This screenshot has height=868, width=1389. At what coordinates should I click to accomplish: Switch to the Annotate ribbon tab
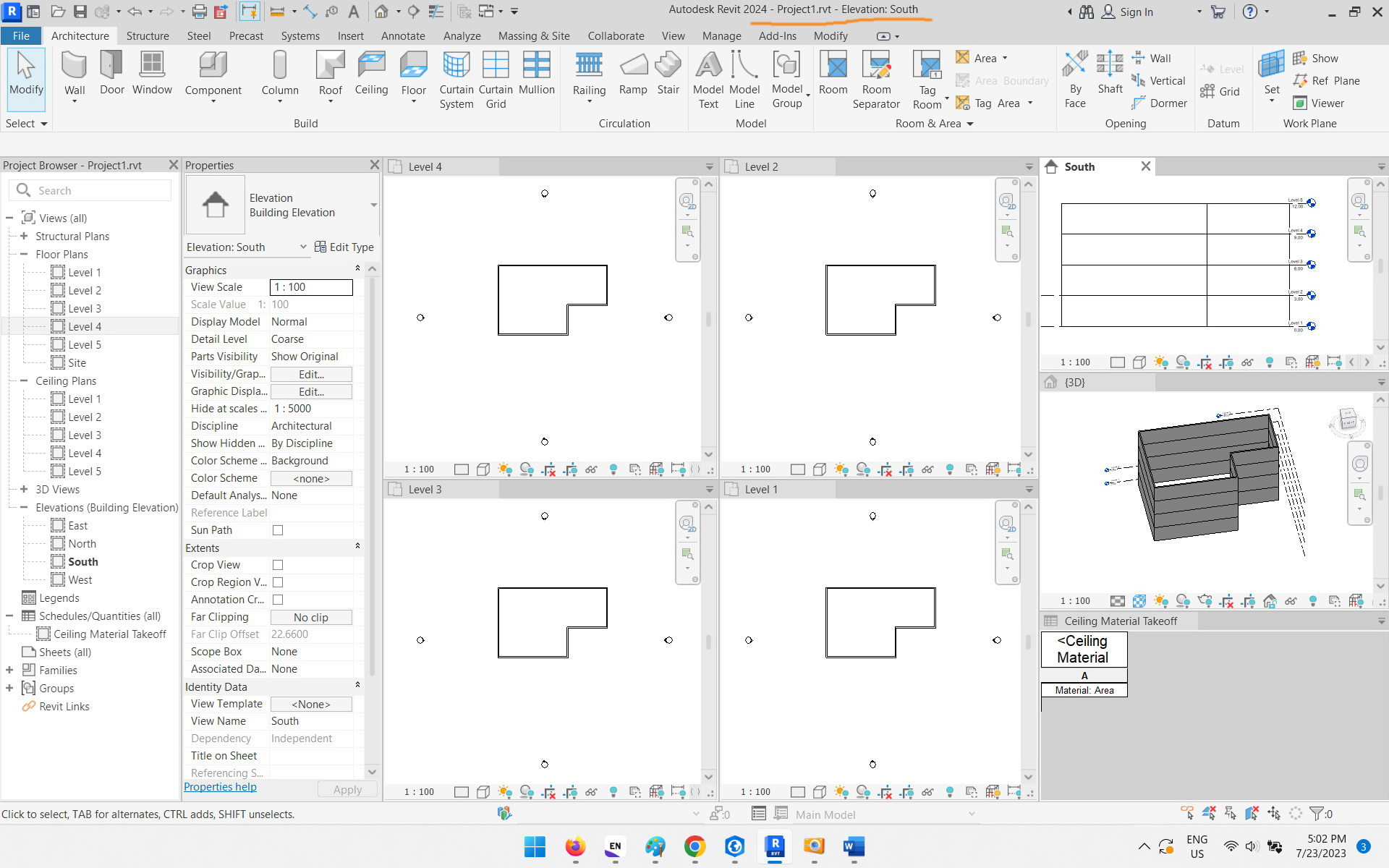pyautogui.click(x=403, y=35)
